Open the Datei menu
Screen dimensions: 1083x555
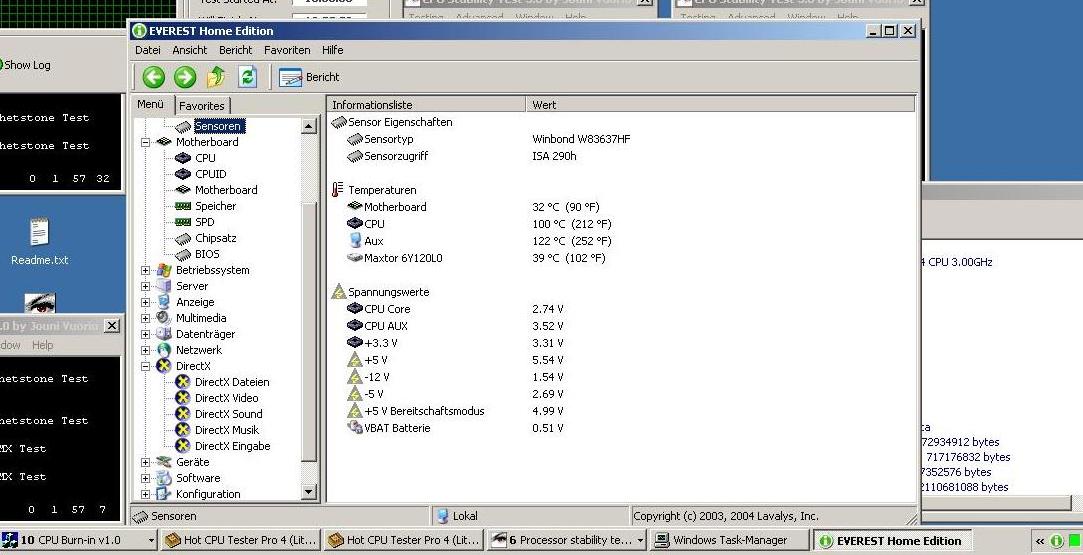[x=148, y=50]
